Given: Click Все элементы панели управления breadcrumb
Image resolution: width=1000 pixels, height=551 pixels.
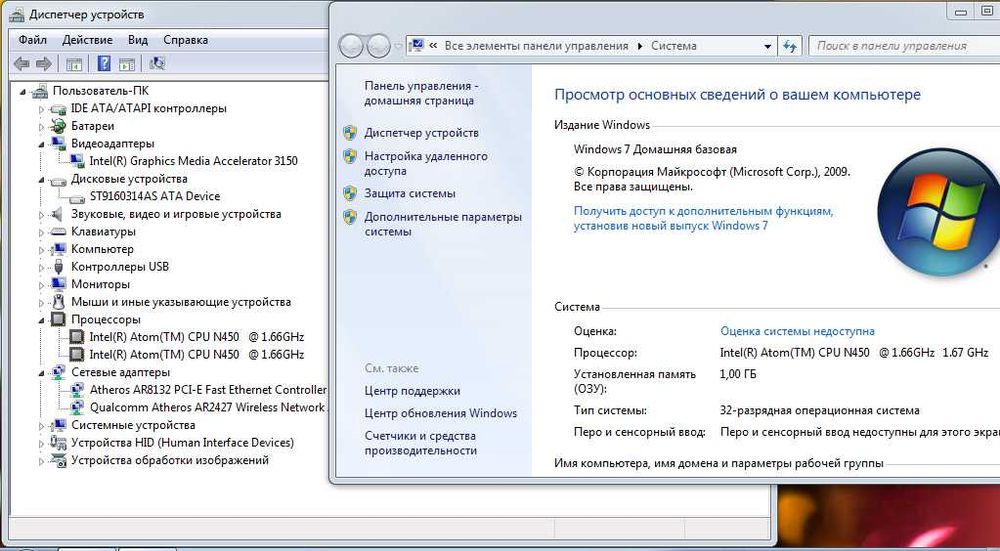Looking at the screenshot, I should [536, 46].
